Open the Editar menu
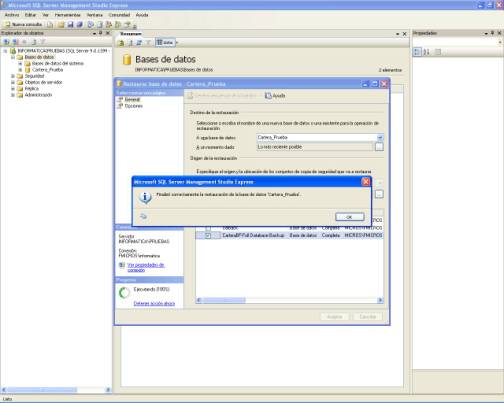This screenshot has height=403, width=504. [30, 15]
